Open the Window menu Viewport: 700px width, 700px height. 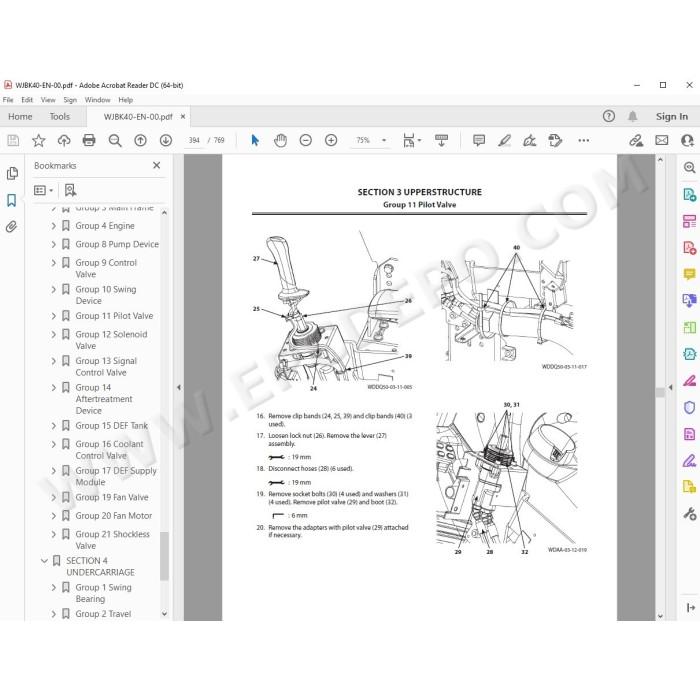point(97,100)
